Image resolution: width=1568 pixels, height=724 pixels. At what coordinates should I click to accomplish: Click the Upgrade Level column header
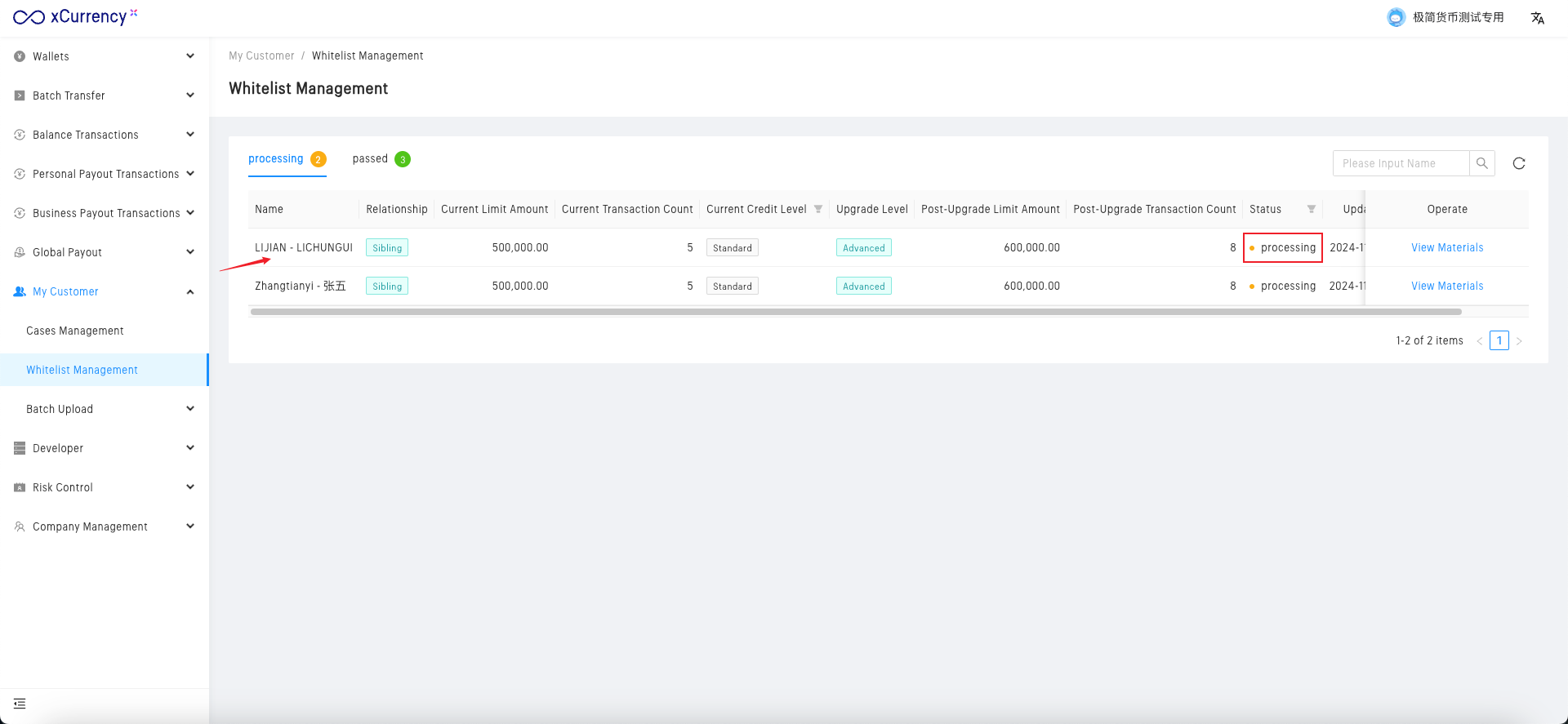click(872, 209)
